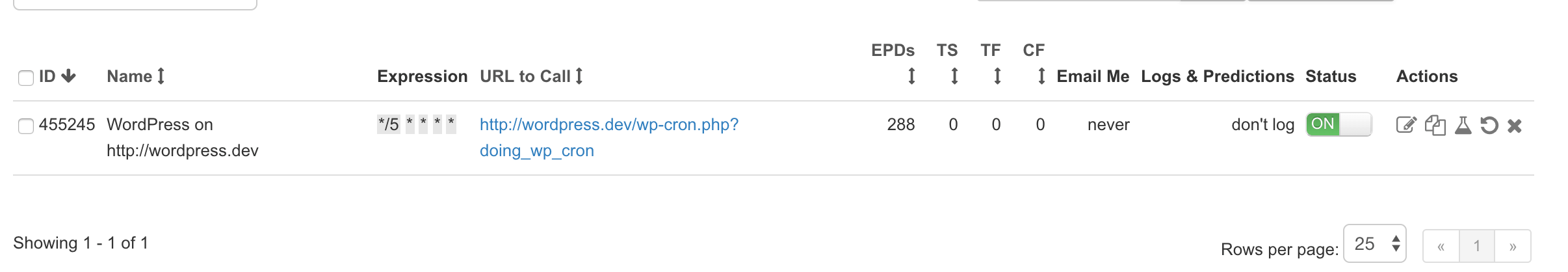Click the TF column sort arrow

[997, 77]
